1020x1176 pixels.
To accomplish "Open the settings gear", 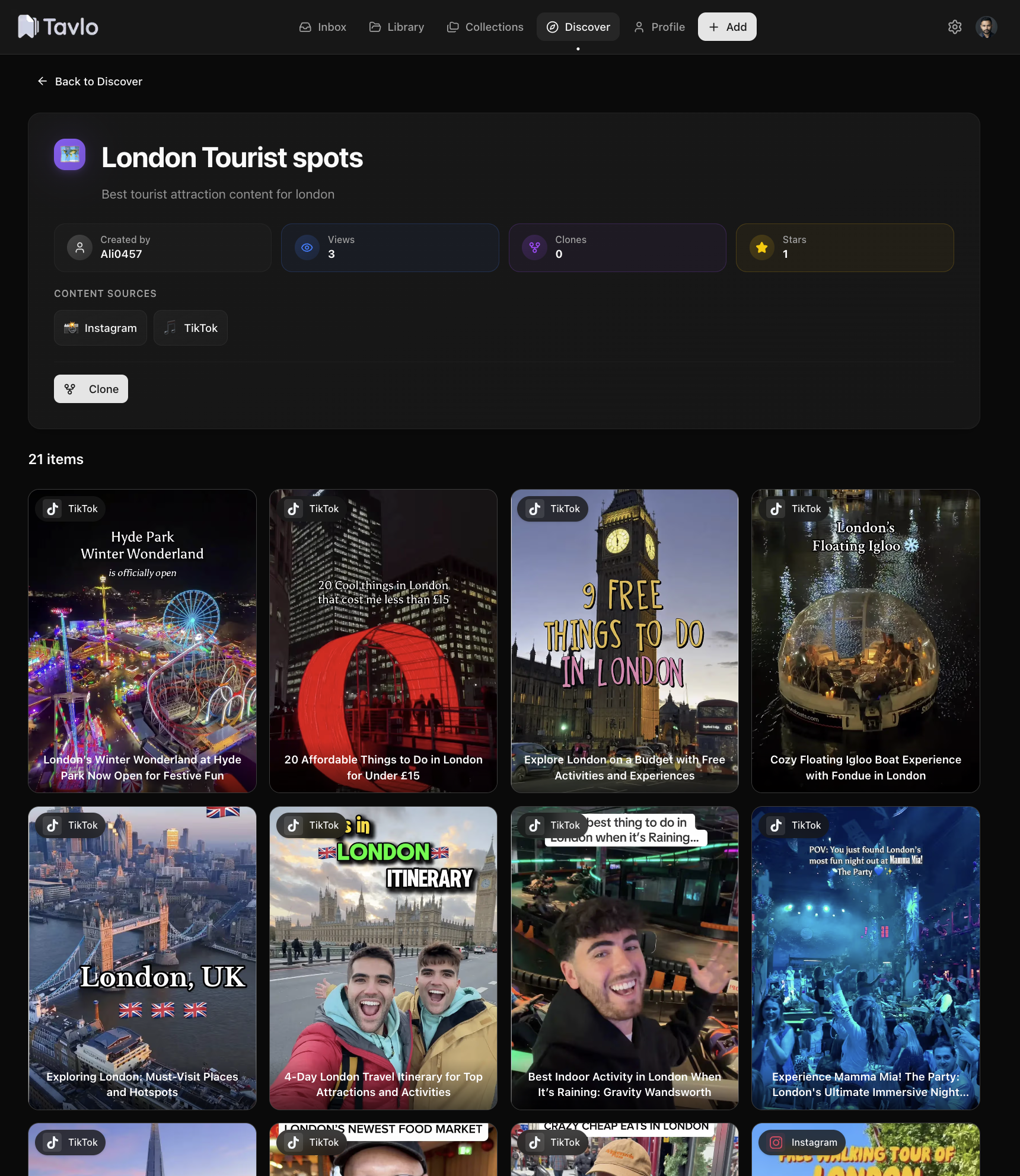I will pyautogui.click(x=954, y=27).
